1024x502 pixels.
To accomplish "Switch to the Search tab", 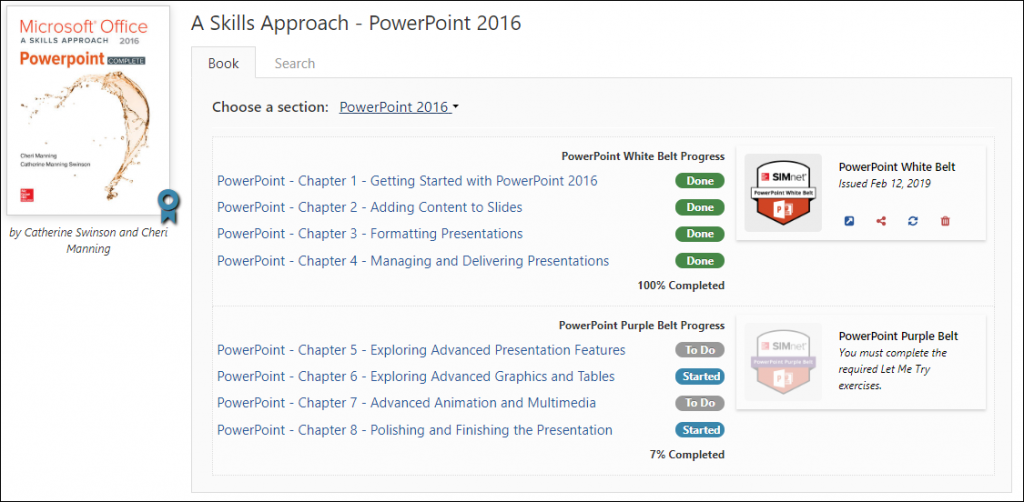I will click(295, 63).
